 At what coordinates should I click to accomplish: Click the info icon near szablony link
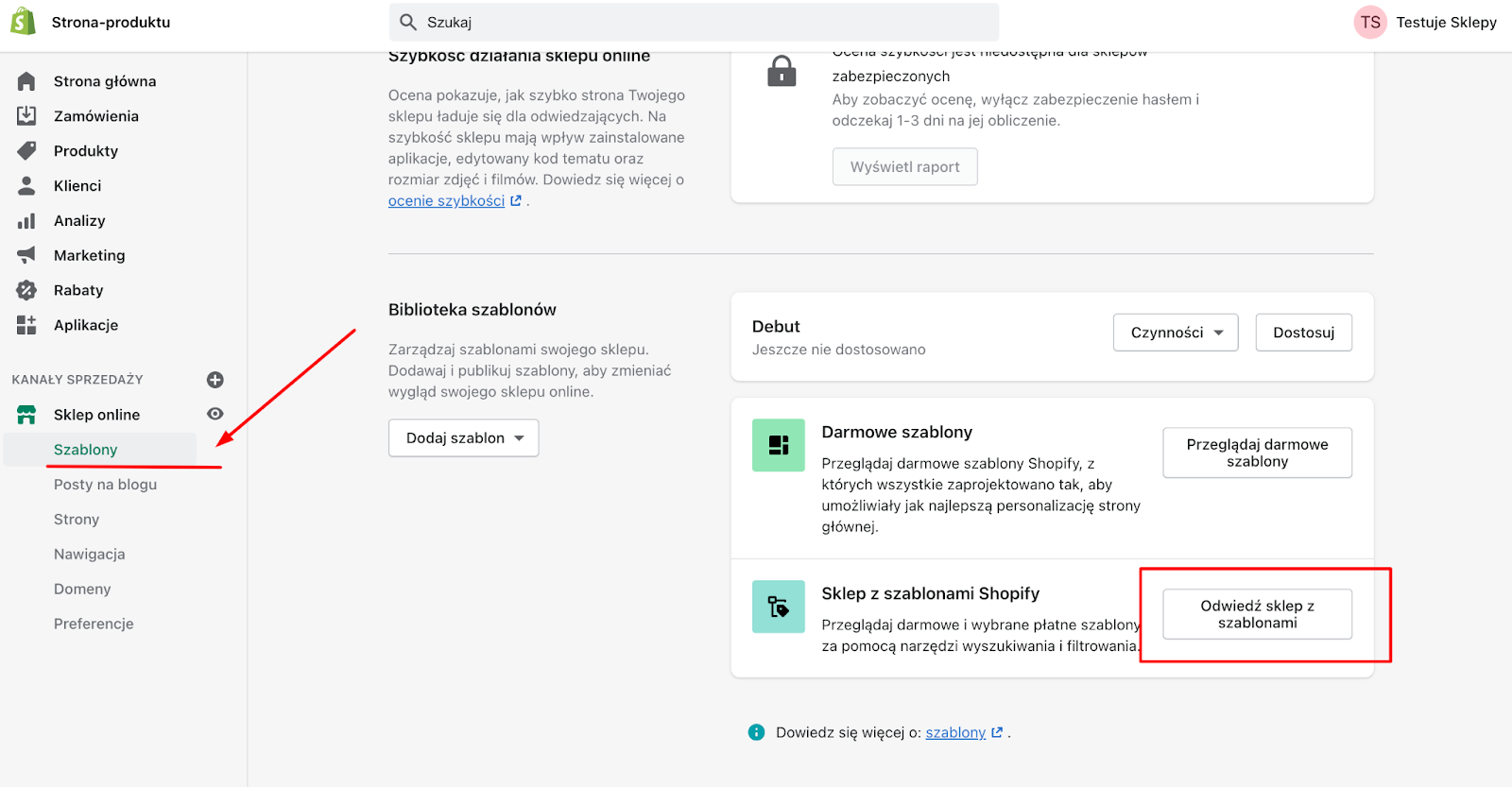[x=755, y=731]
